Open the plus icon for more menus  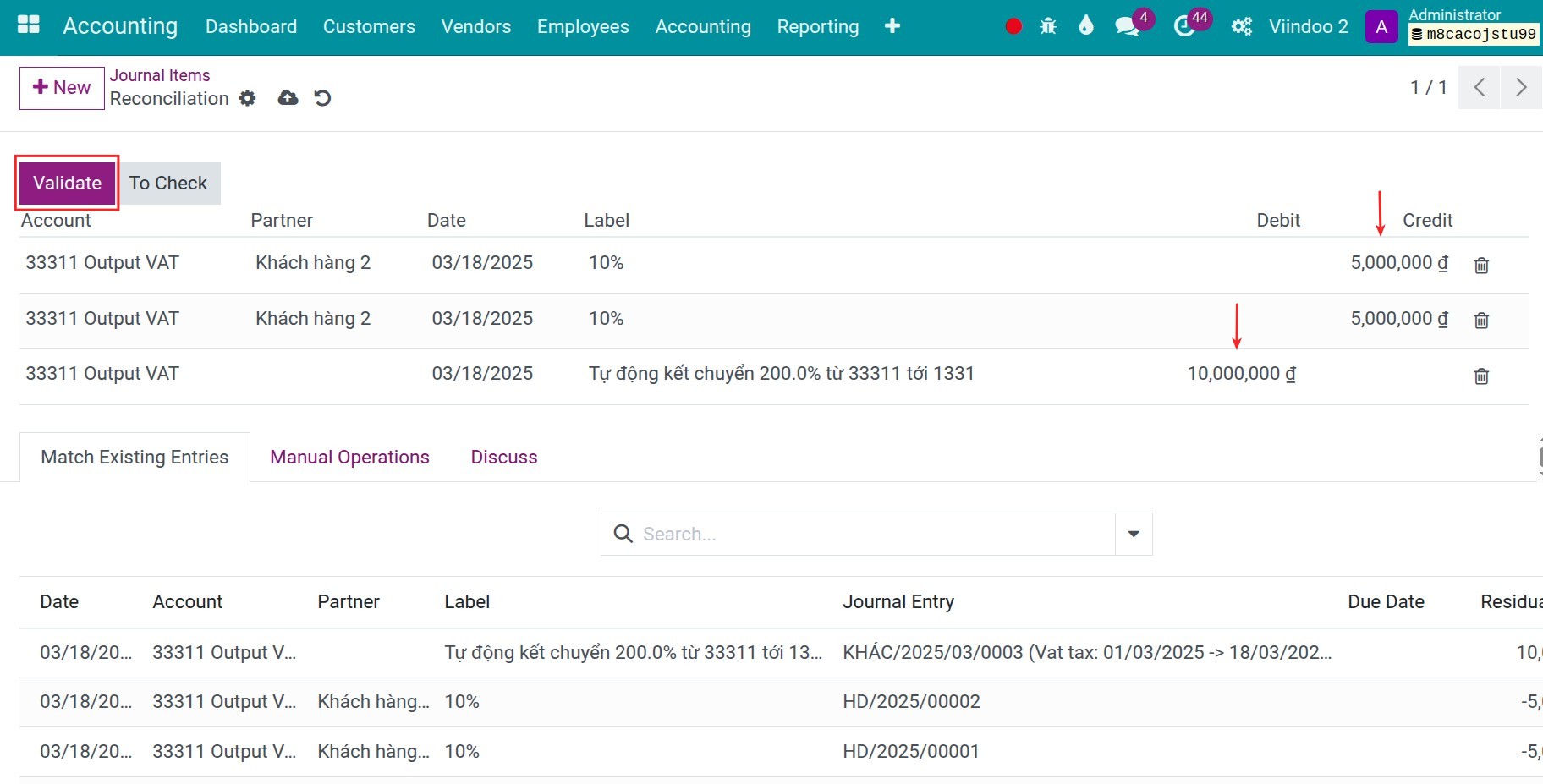pos(892,26)
